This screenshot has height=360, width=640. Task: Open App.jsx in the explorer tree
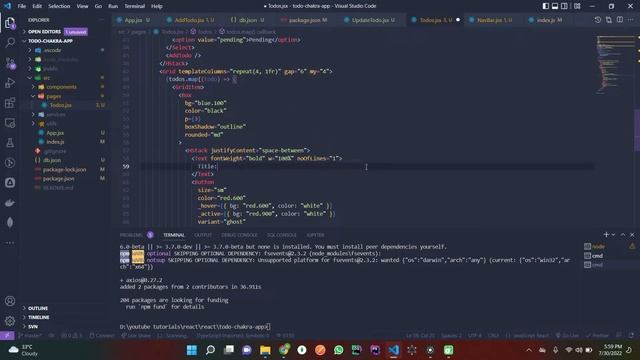(55, 133)
